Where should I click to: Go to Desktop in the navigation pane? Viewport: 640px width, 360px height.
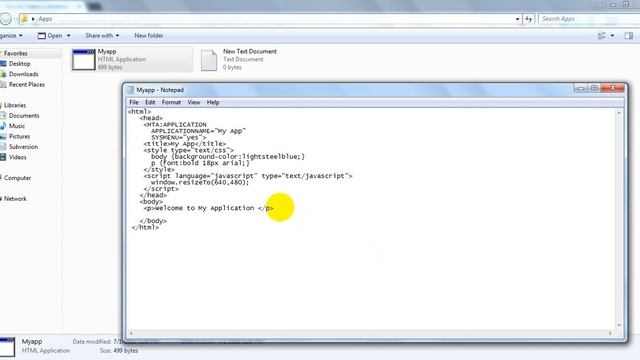(x=19, y=64)
